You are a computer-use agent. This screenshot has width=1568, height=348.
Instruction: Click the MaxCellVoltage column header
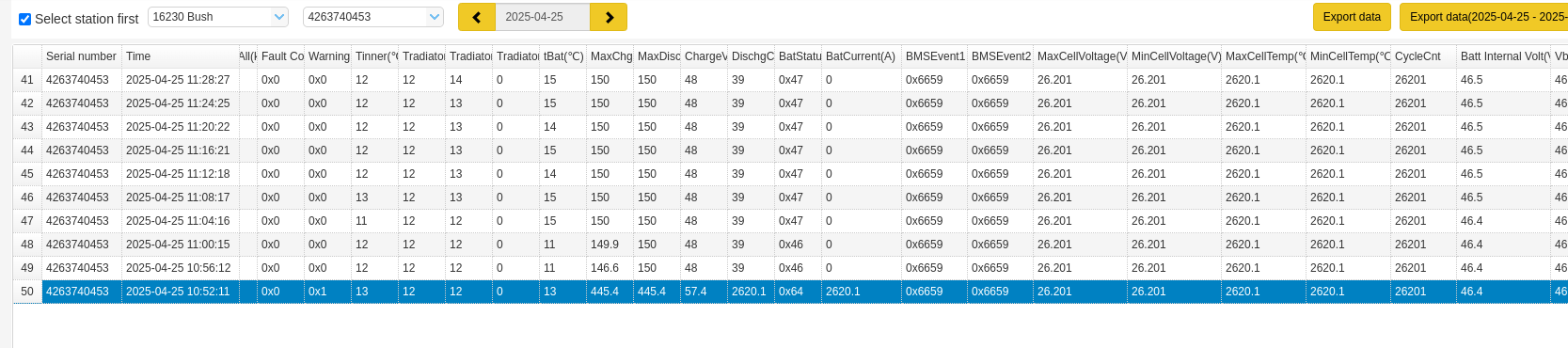(x=1081, y=56)
